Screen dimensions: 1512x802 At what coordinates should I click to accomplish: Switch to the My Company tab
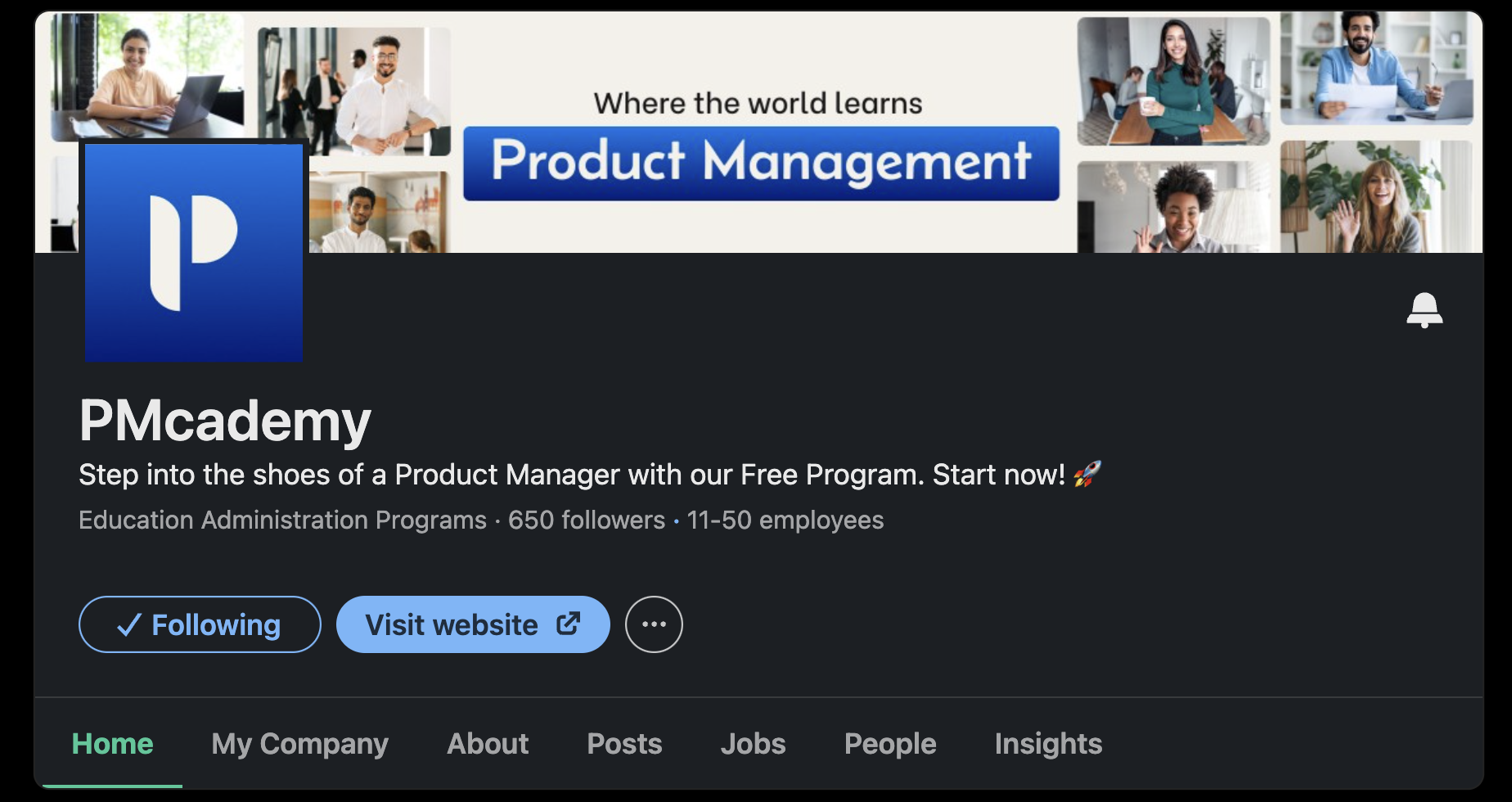pyautogui.click(x=299, y=744)
